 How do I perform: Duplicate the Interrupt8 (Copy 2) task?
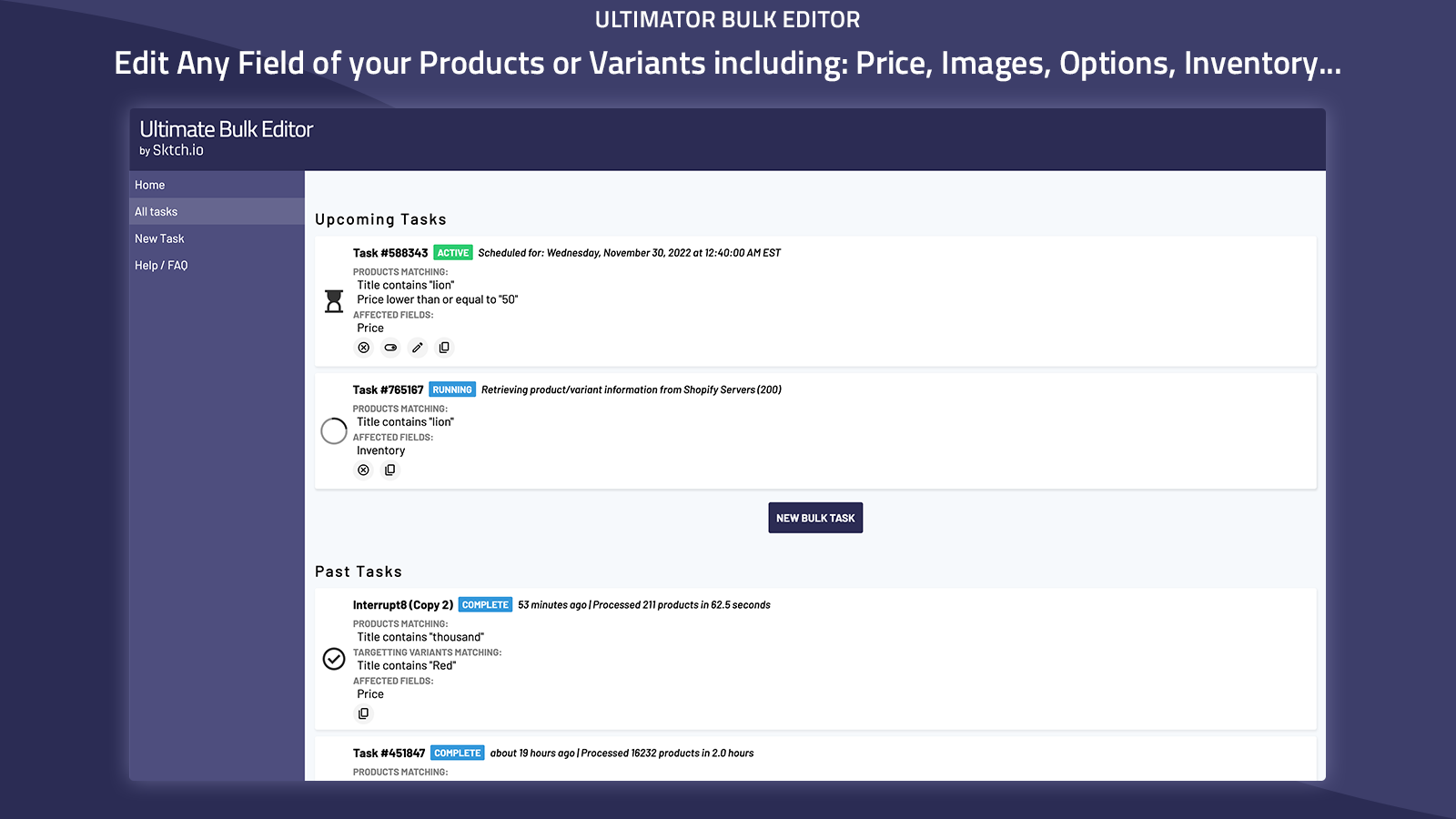click(x=363, y=713)
